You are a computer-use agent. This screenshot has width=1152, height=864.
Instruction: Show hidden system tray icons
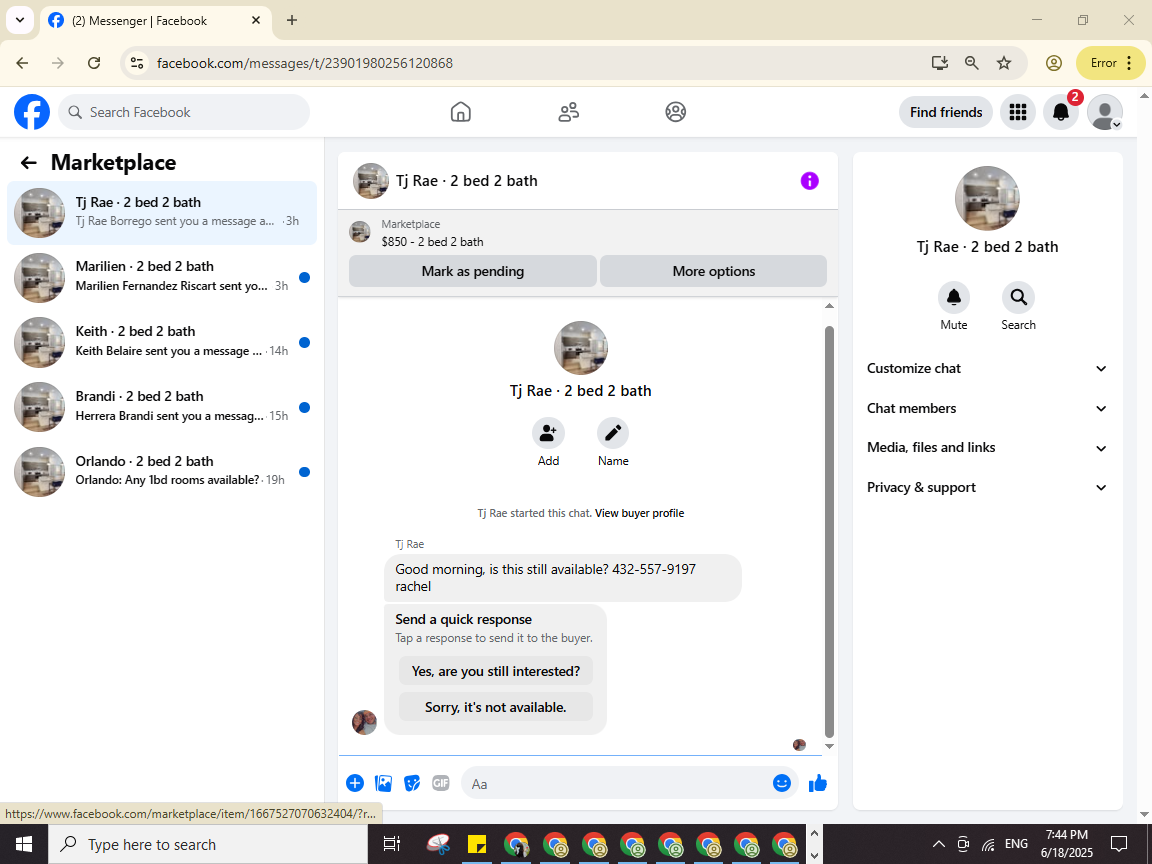(938, 843)
